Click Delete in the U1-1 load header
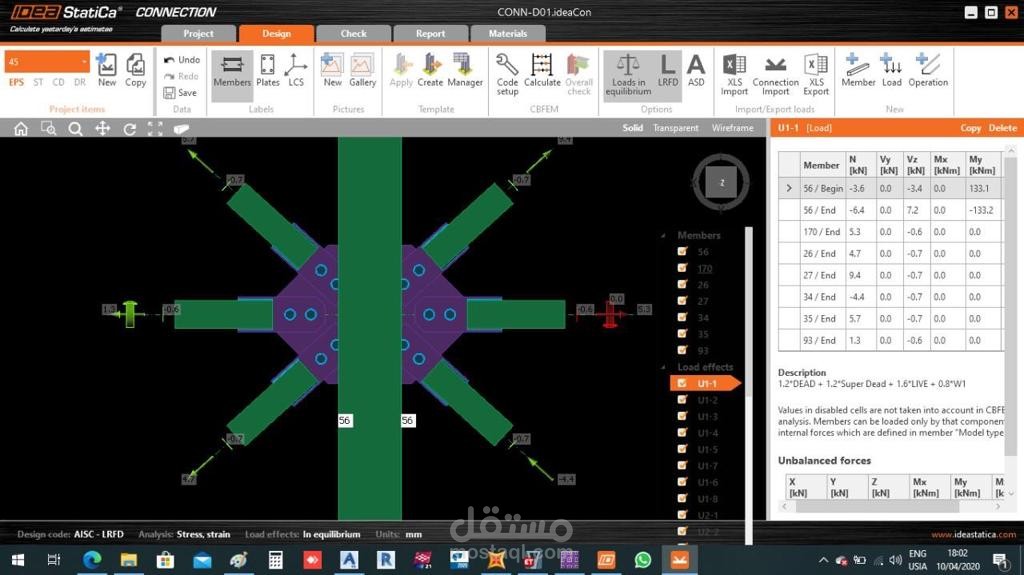 click(1002, 128)
